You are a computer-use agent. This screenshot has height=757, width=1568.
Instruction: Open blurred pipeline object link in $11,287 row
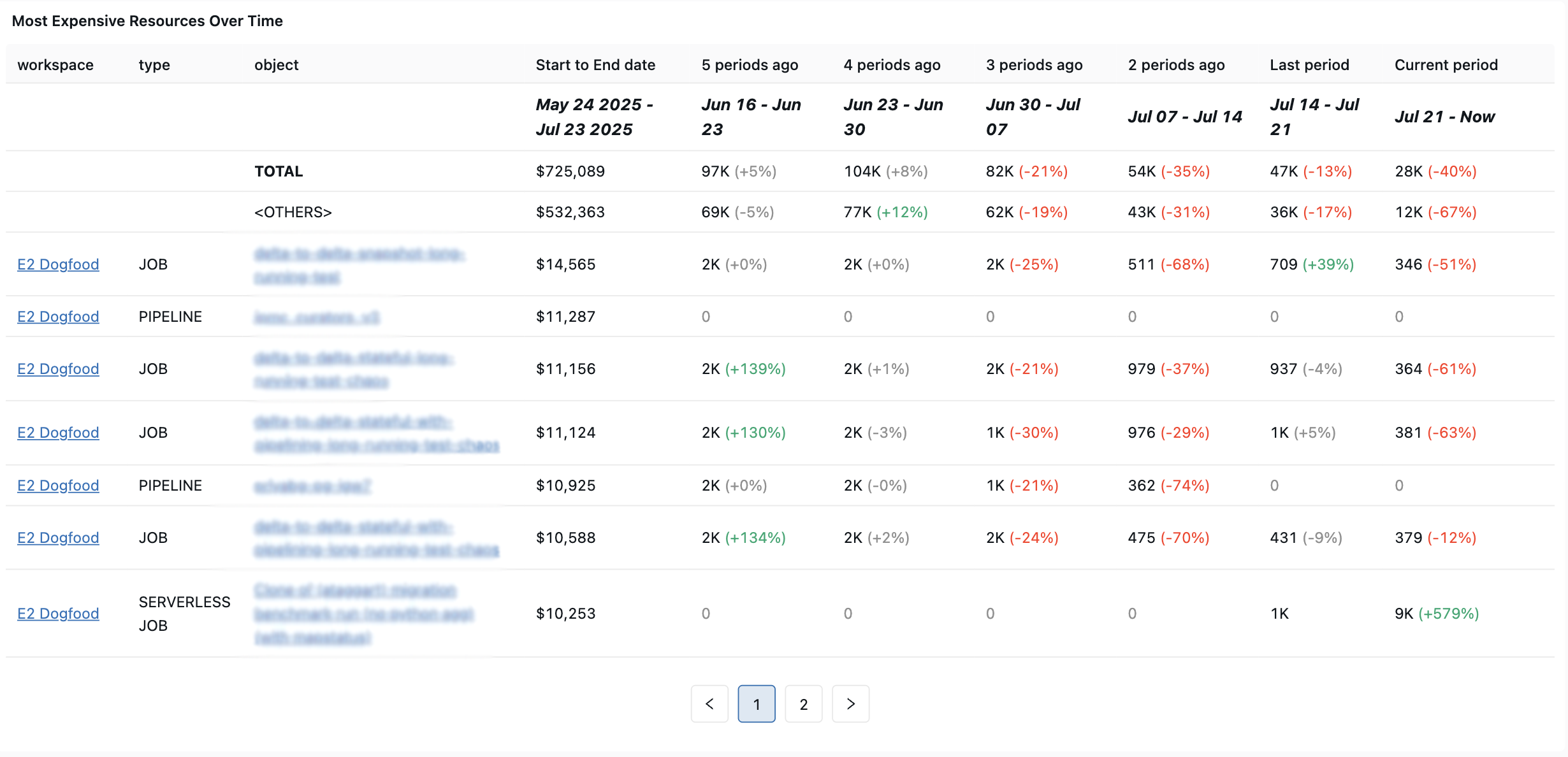(x=317, y=317)
